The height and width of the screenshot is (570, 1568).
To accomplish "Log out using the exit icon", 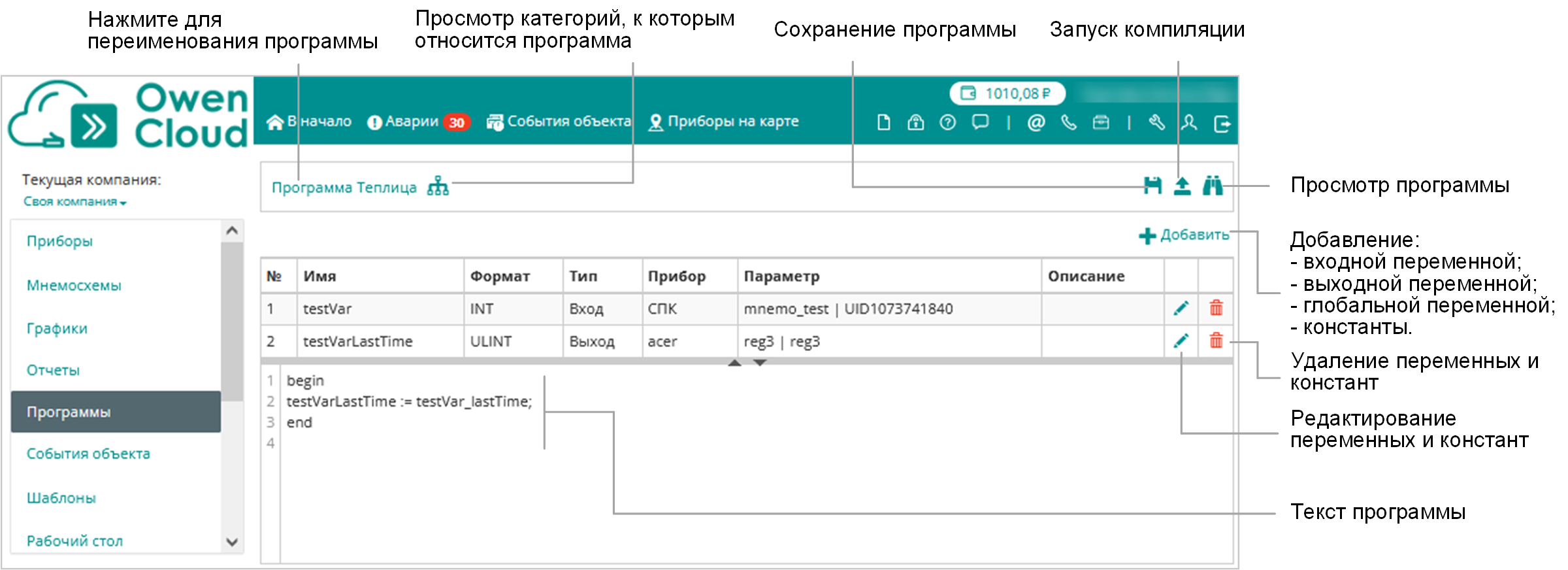I will [1222, 124].
